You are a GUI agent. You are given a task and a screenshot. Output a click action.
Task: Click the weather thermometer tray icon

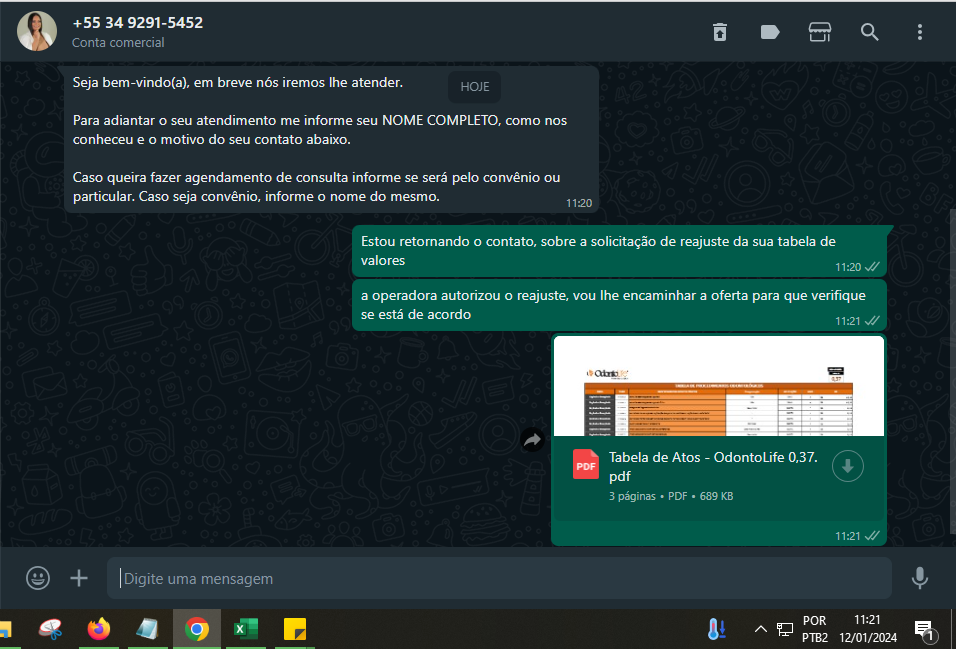(716, 629)
